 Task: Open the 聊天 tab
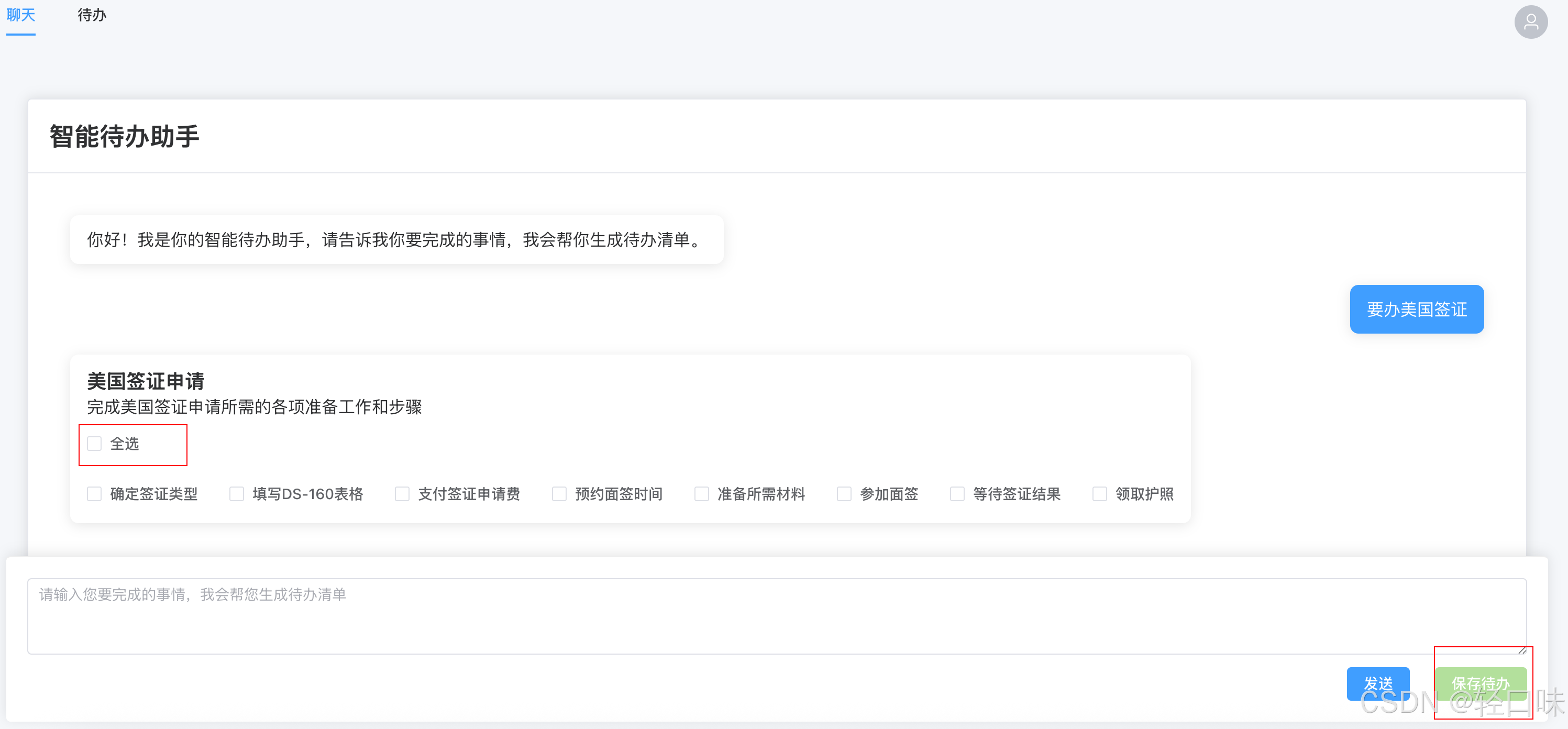point(21,15)
